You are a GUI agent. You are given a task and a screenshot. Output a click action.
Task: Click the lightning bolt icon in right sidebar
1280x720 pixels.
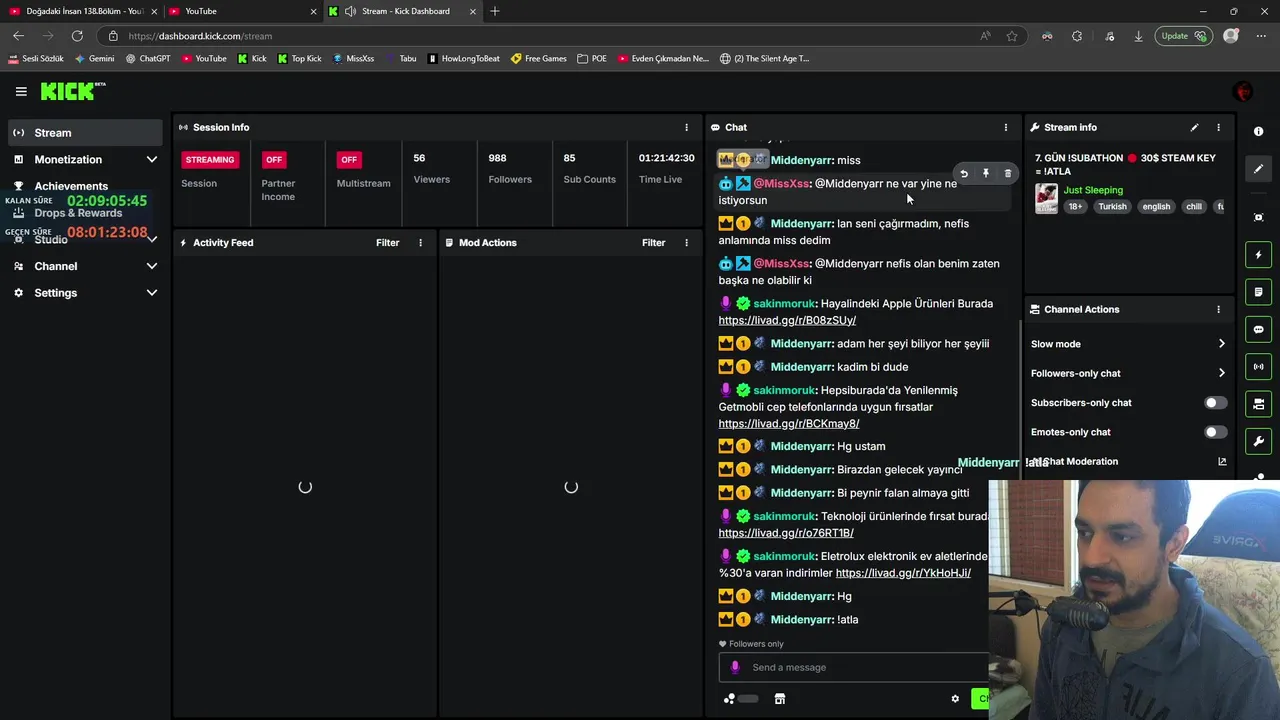click(1258, 255)
